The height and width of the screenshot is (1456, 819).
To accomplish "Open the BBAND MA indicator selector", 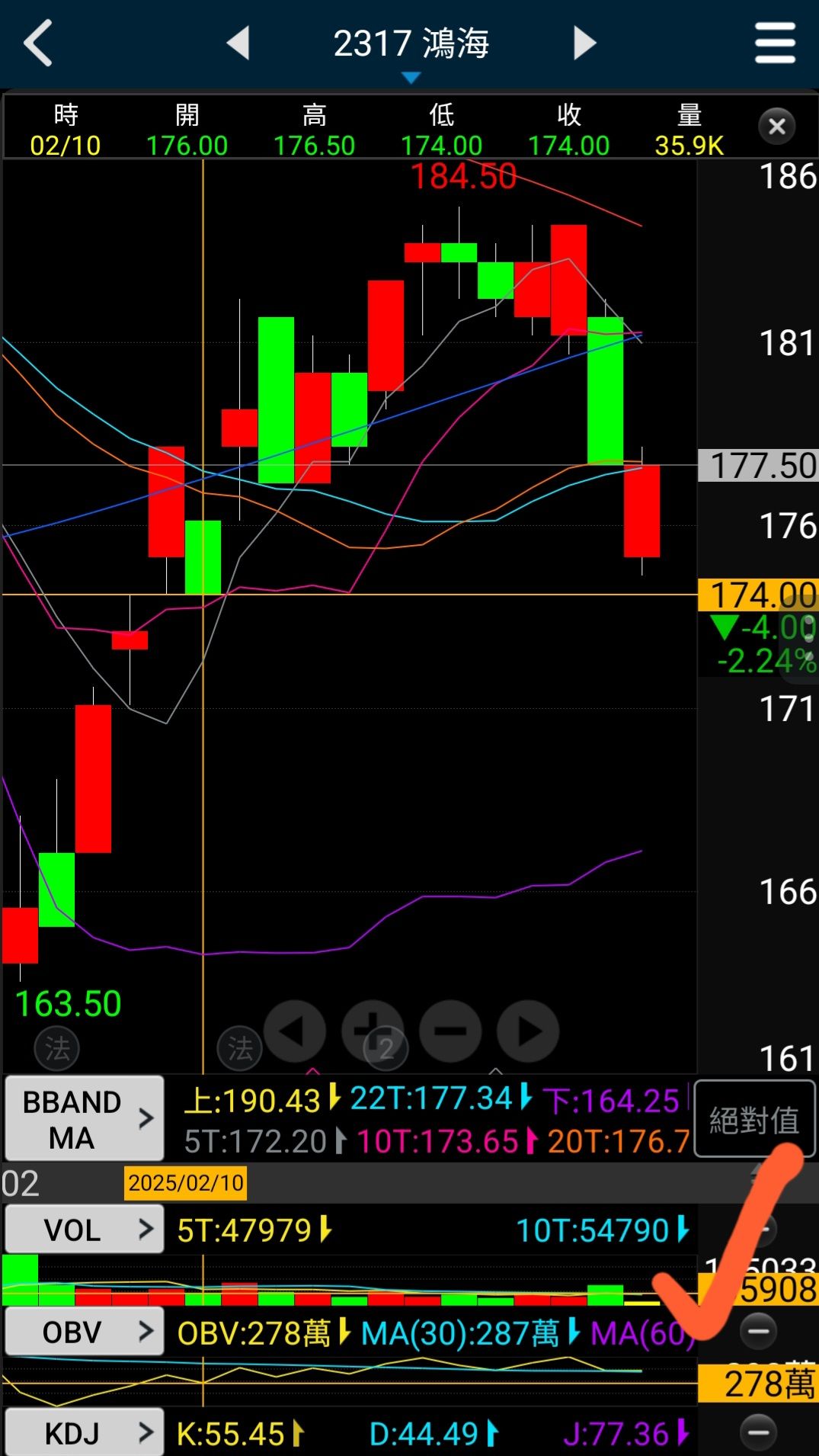I will 85,1119.
